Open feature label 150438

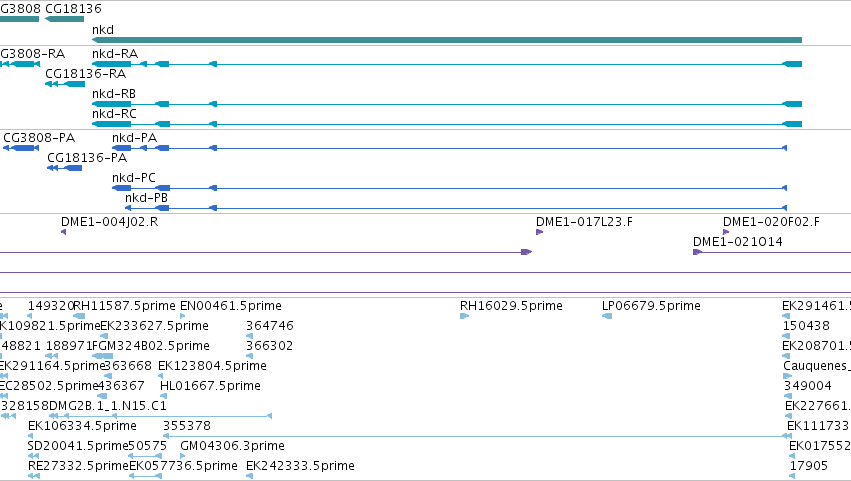(806, 326)
